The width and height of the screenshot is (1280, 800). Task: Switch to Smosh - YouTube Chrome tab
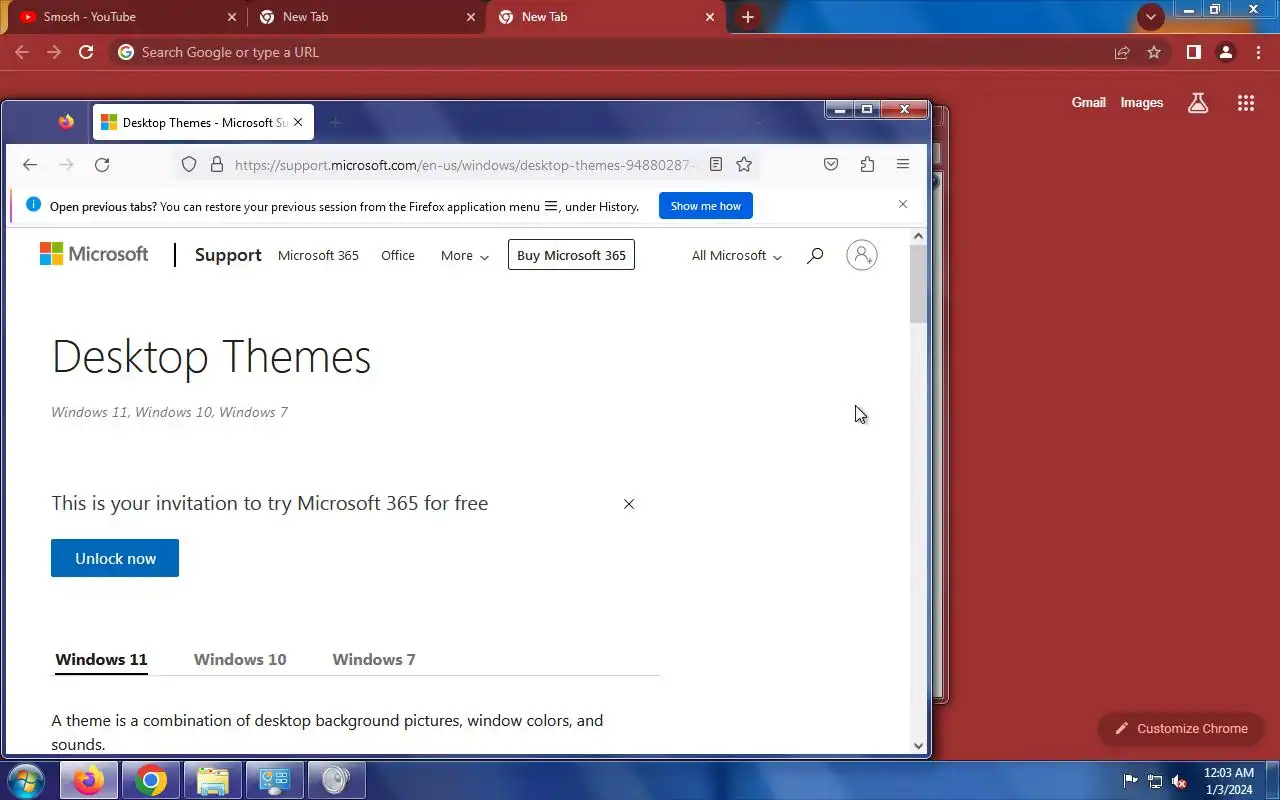click(126, 17)
